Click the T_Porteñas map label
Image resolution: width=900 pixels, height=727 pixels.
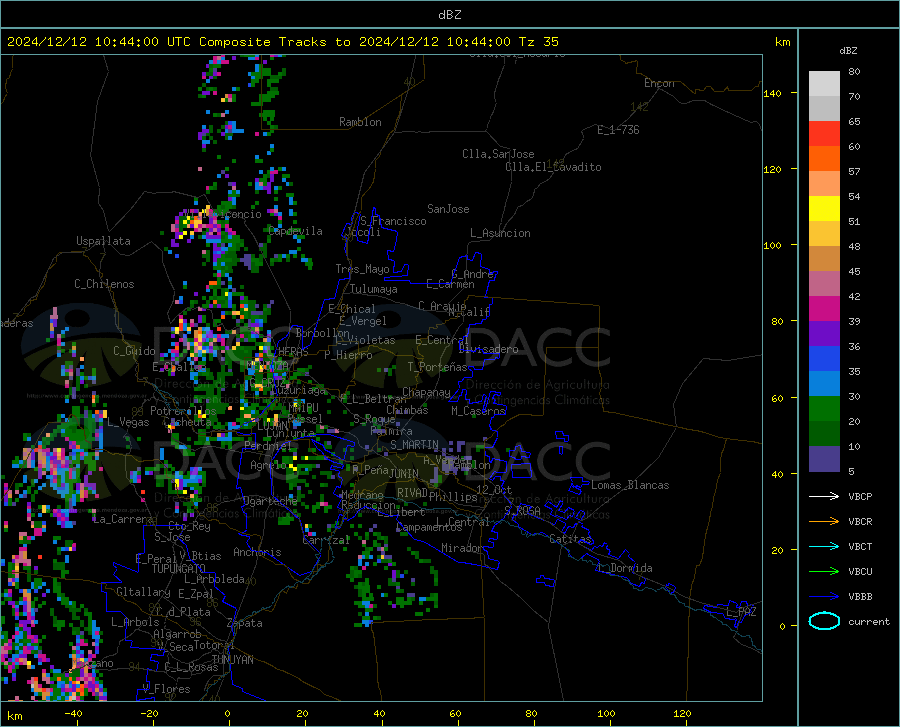pyautogui.click(x=437, y=367)
